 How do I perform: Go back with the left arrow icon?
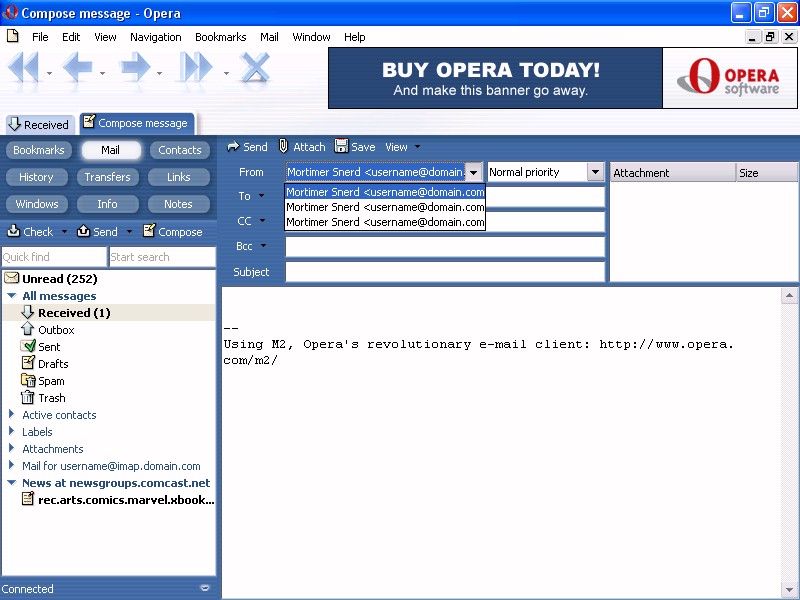(77, 67)
